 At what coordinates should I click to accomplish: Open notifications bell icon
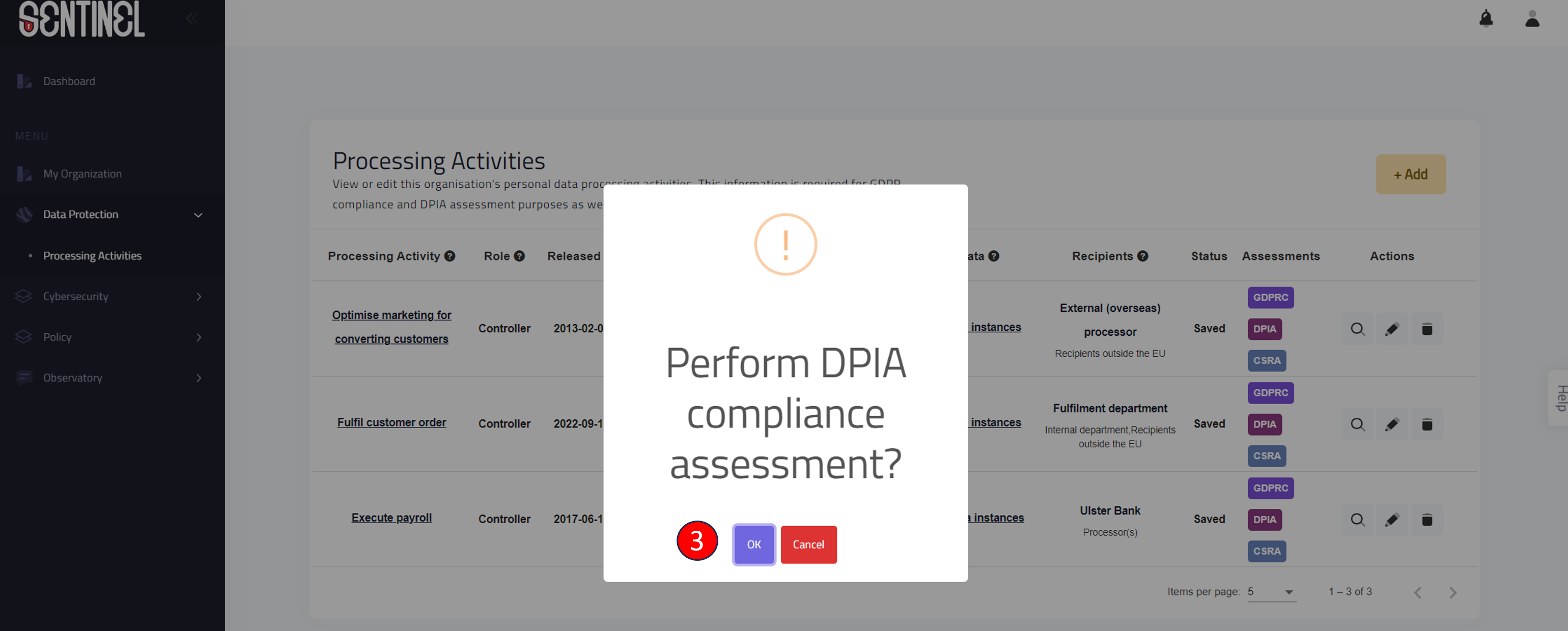click(x=1486, y=19)
